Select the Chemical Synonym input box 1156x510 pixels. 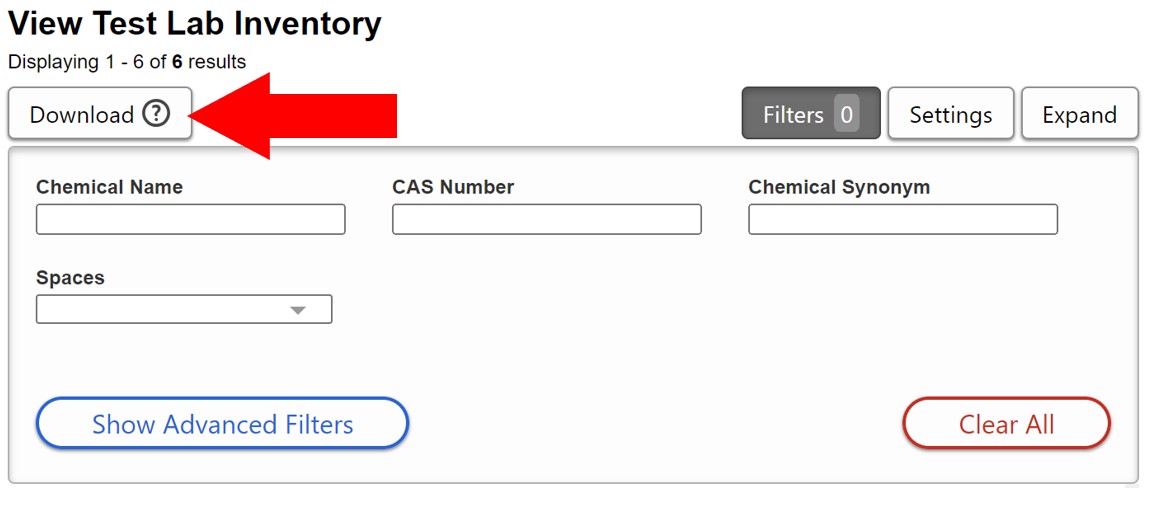(x=902, y=219)
